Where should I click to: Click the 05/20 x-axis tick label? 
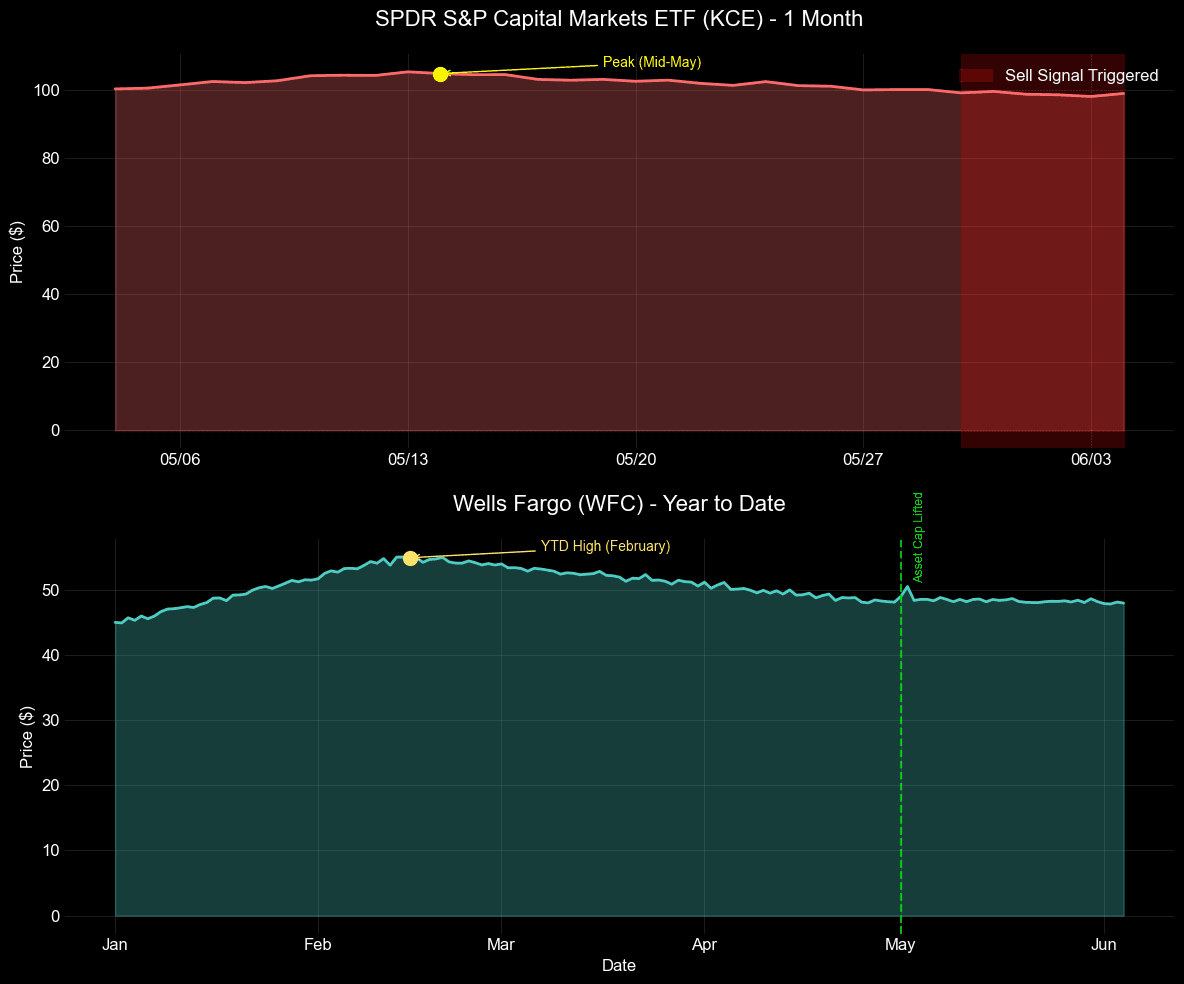(x=635, y=460)
